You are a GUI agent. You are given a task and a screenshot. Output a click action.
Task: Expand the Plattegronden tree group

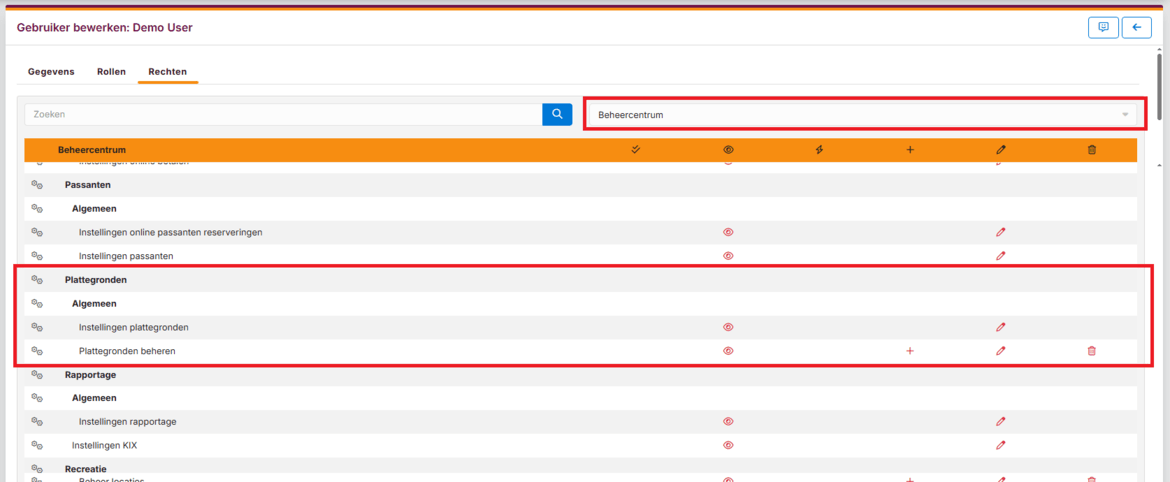(x=37, y=280)
